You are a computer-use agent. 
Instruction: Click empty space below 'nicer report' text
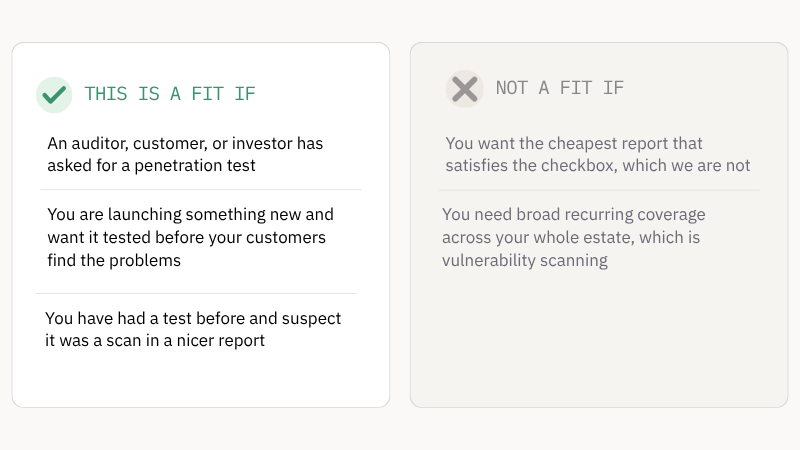[201, 379]
